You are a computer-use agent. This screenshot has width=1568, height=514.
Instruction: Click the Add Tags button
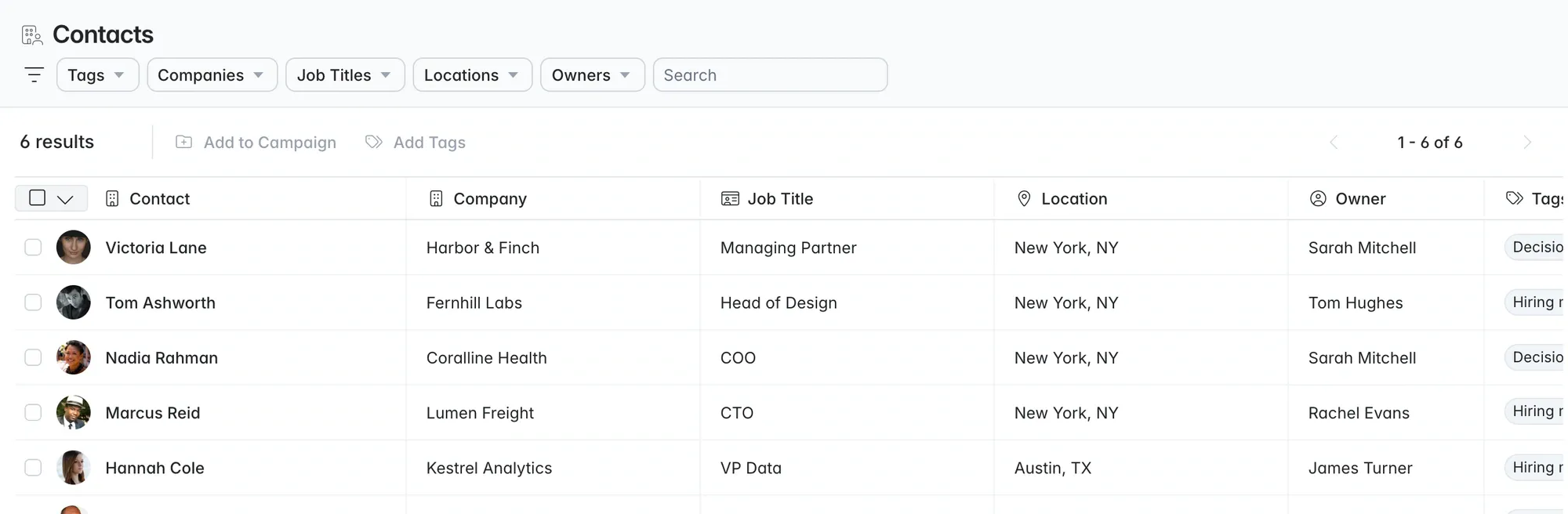416,143
